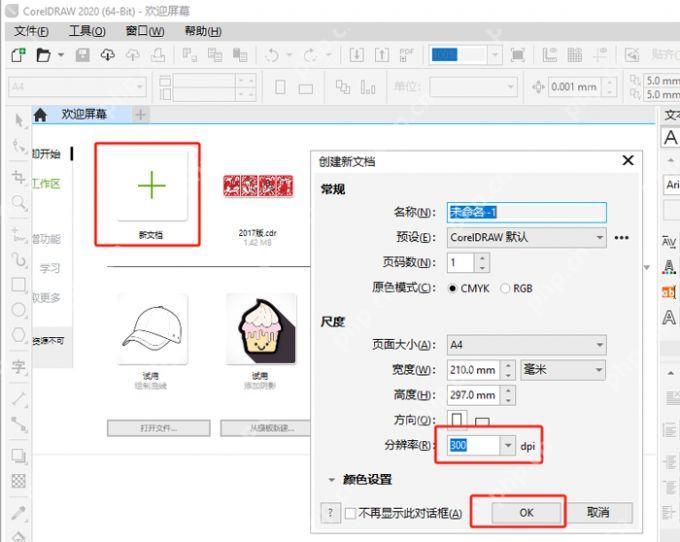680x542 pixels.
Task: Click the New from template button
Action: 266,428
